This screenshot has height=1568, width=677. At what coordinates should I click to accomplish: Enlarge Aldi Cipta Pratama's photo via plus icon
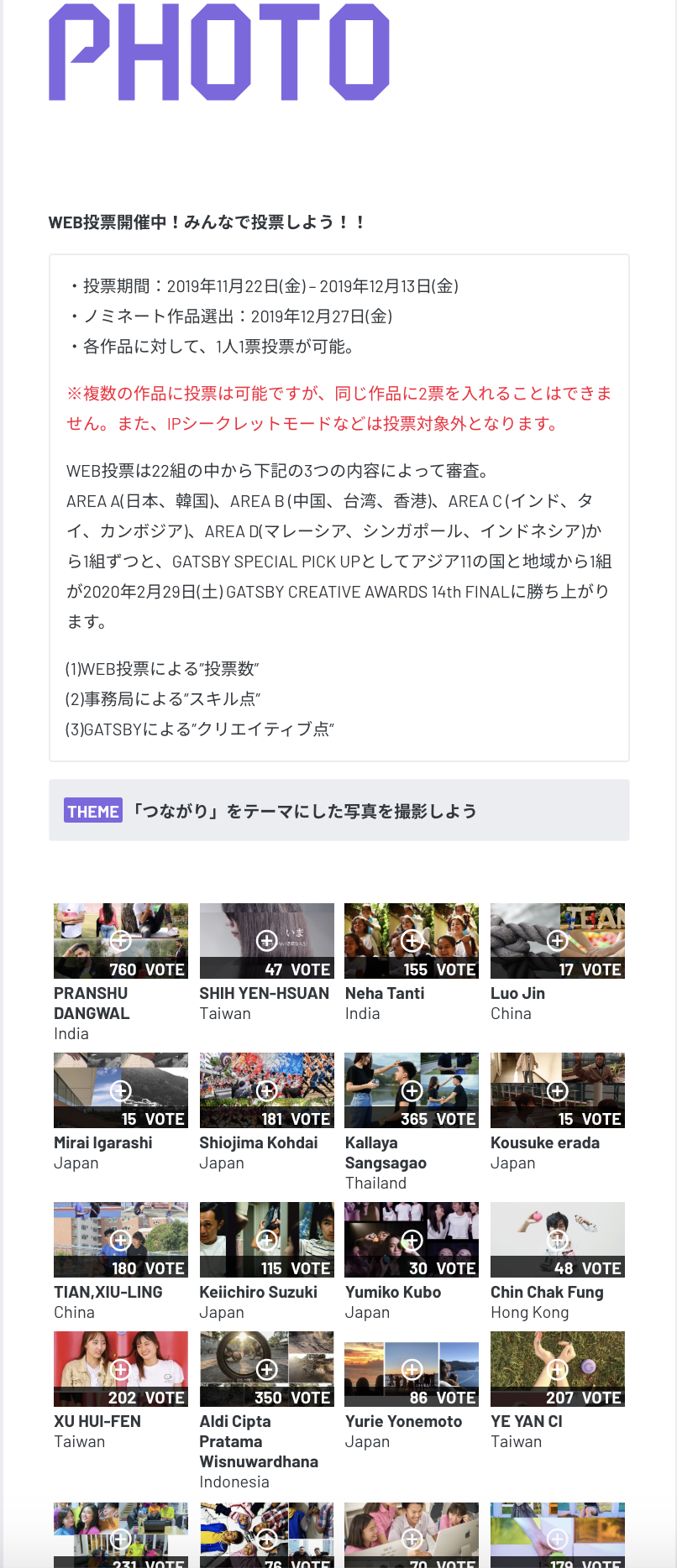pos(266,1369)
